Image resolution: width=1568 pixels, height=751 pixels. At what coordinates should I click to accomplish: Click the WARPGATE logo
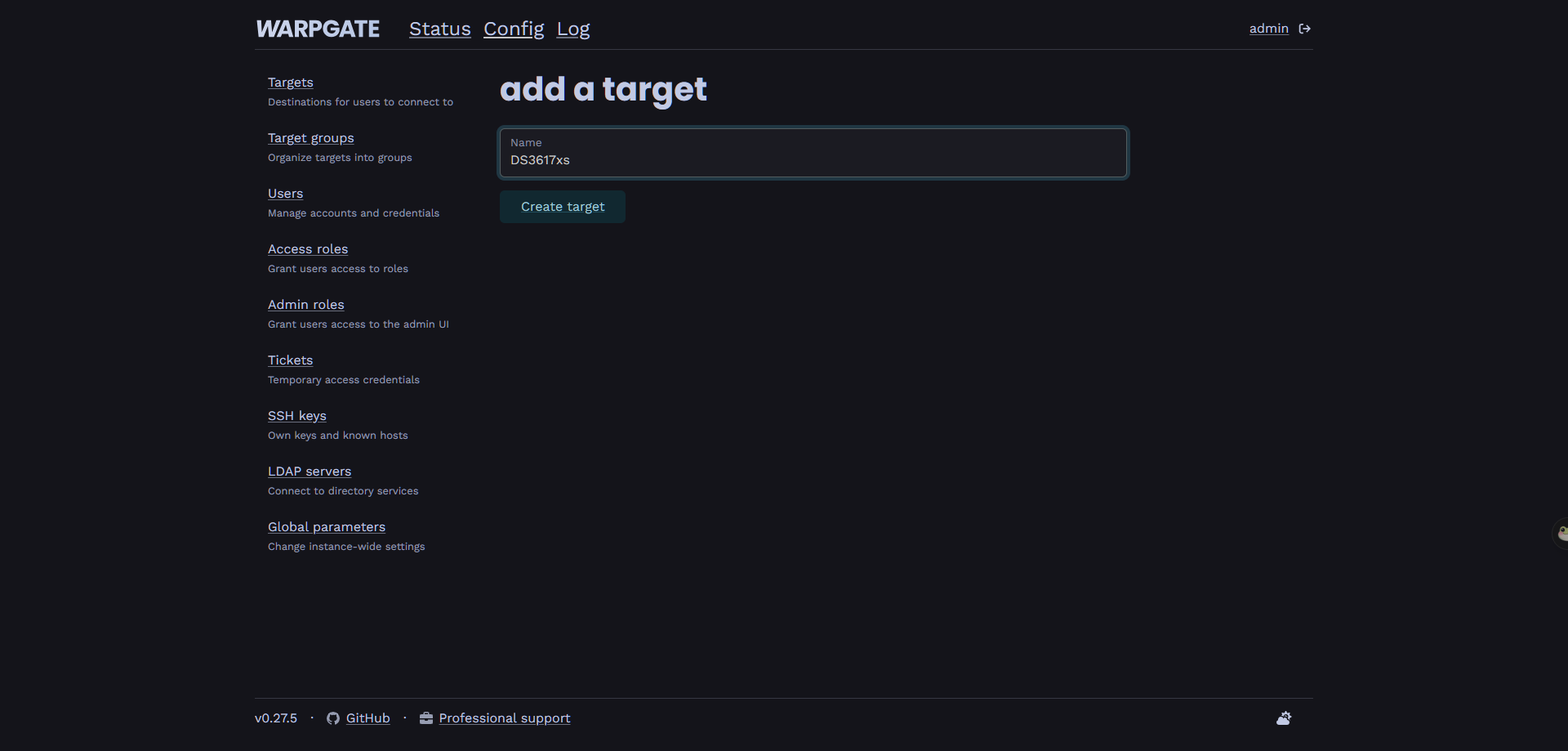pyautogui.click(x=318, y=29)
